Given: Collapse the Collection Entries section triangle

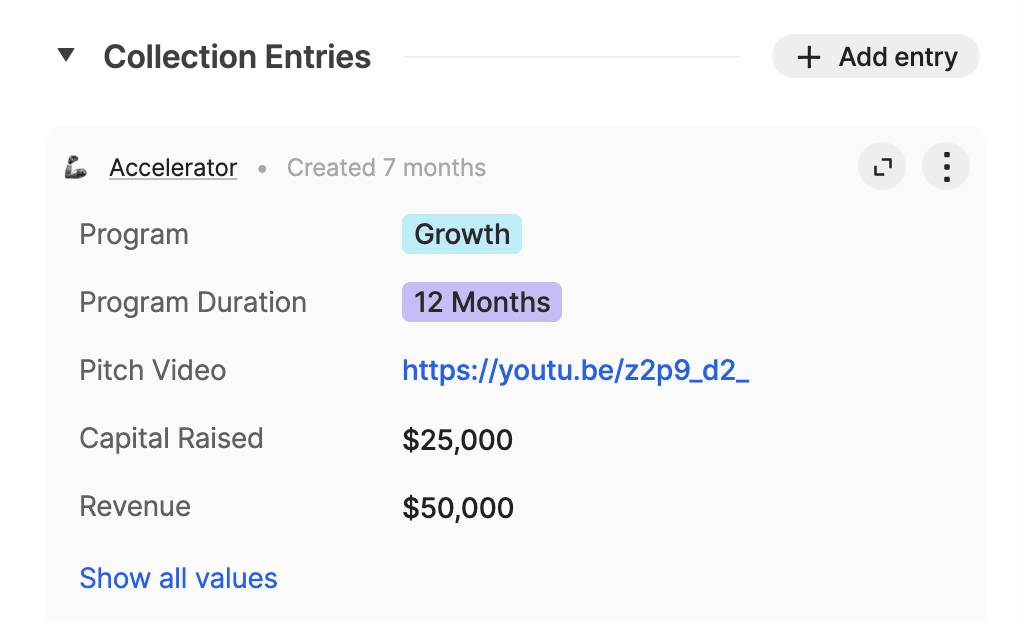Looking at the screenshot, I should pos(66,55).
